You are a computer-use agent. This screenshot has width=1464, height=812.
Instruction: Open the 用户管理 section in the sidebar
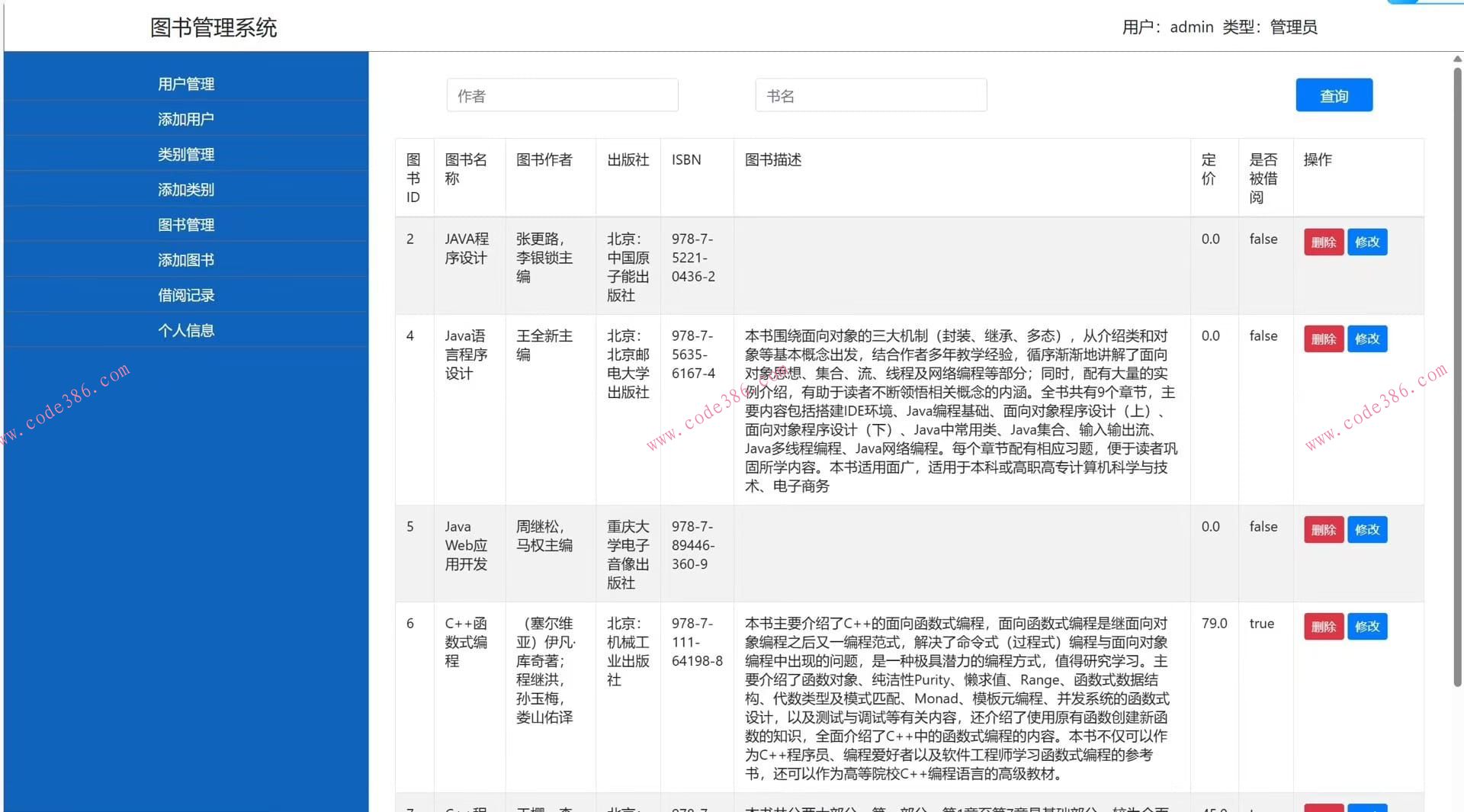click(185, 84)
